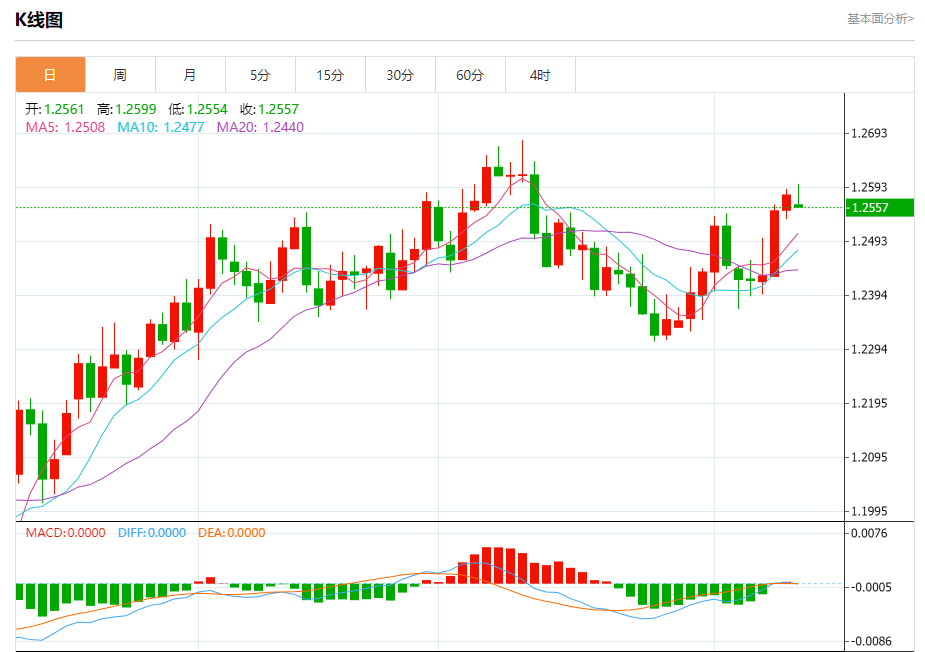Select the 日 daily chart tab
The width and height of the screenshot is (925, 652).
pos(50,75)
